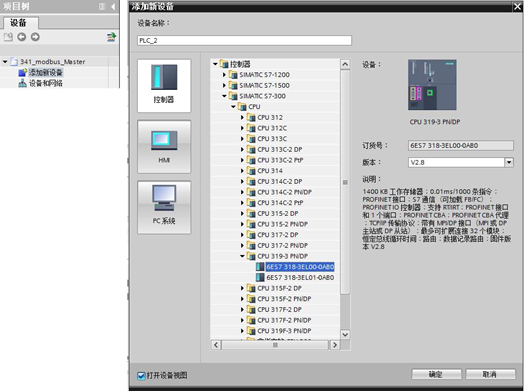Select the 6ES7 318-3EL01-0AB0 entry
This screenshot has width=524, height=391.
pyautogui.click(x=300, y=277)
